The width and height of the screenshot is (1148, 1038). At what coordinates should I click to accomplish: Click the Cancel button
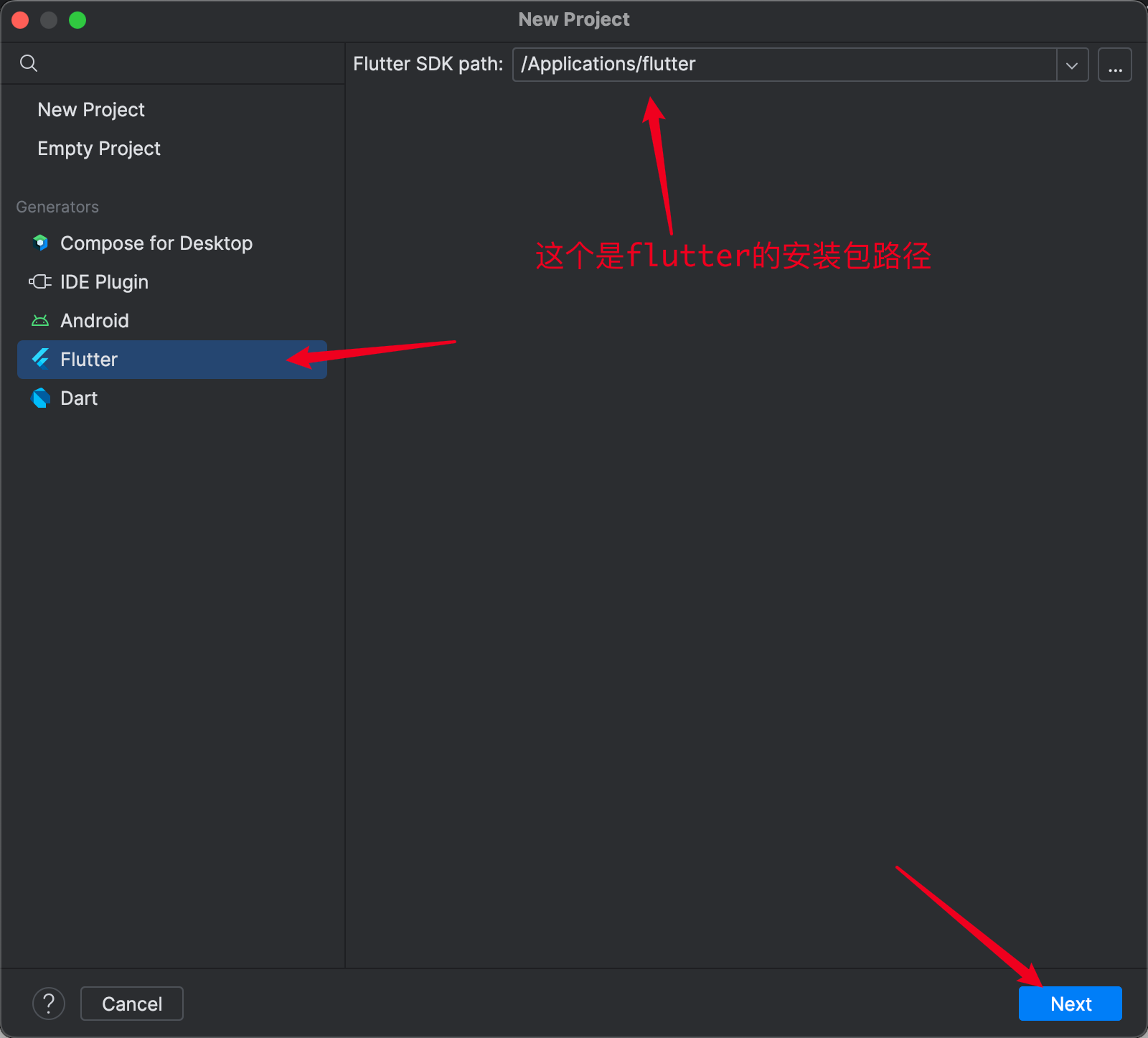coord(132,1003)
